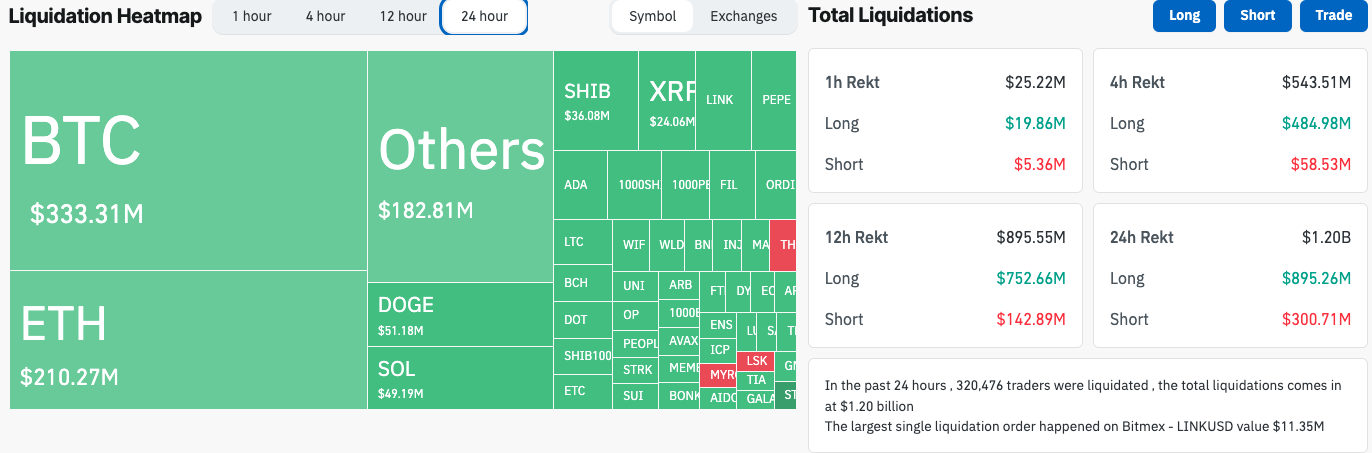Select the ETH $210.27M heatmap tile

point(188,340)
